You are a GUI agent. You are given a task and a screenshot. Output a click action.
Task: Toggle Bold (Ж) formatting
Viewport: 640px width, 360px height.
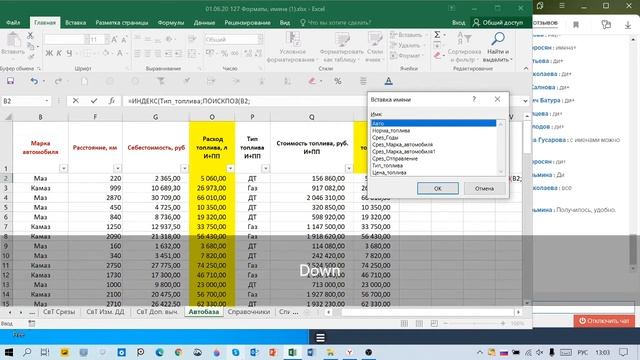pos(49,53)
